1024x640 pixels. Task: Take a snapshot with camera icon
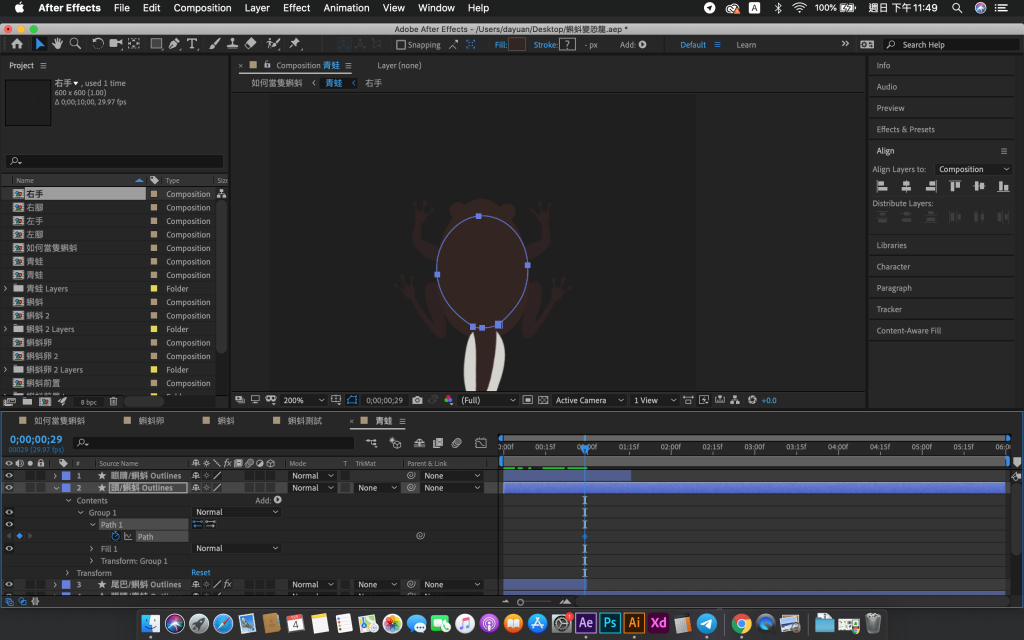click(x=417, y=400)
